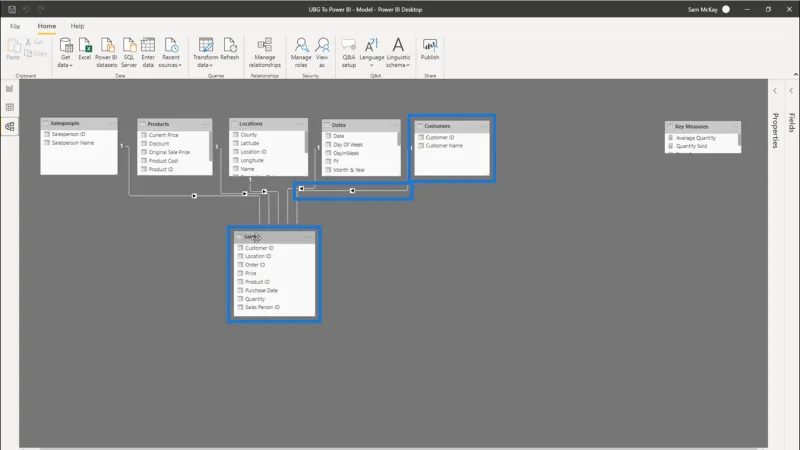The image size is (800, 450).
Task: Open Dates table options menu
Action: coord(394,125)
